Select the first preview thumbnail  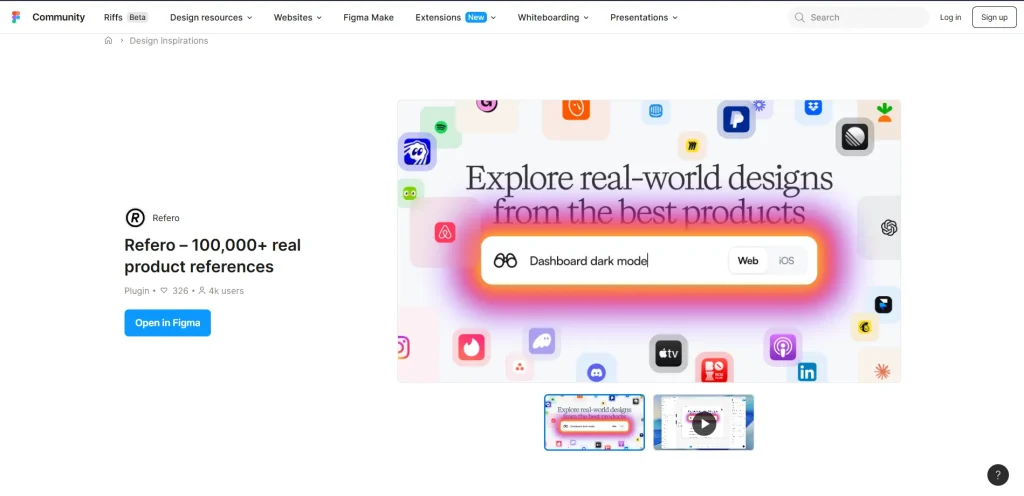pos(594,422)
